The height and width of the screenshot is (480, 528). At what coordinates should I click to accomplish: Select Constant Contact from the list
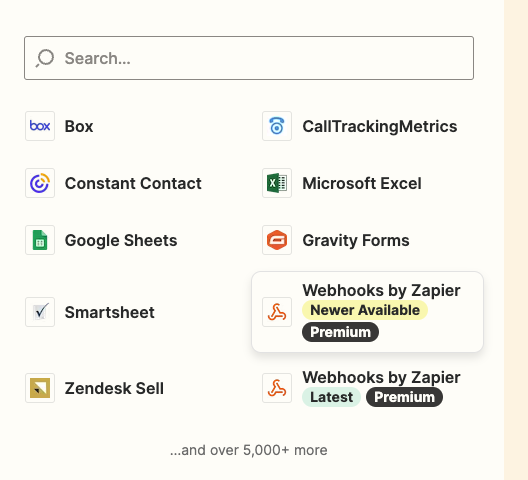(133, 183)
